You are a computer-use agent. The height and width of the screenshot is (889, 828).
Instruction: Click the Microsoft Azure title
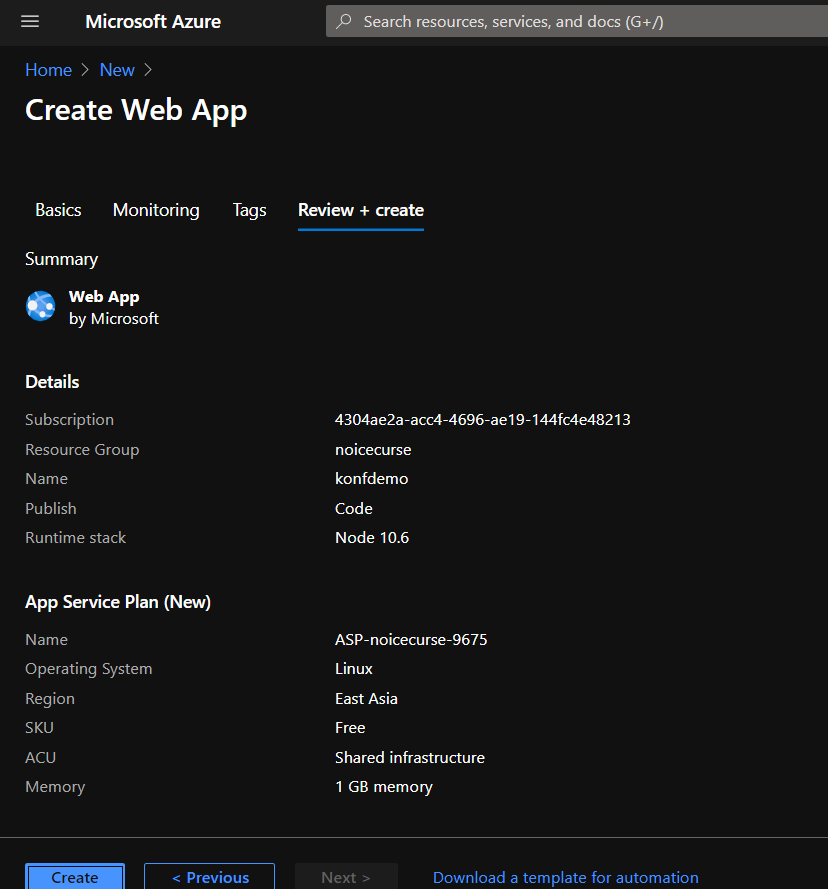point(153,22)
